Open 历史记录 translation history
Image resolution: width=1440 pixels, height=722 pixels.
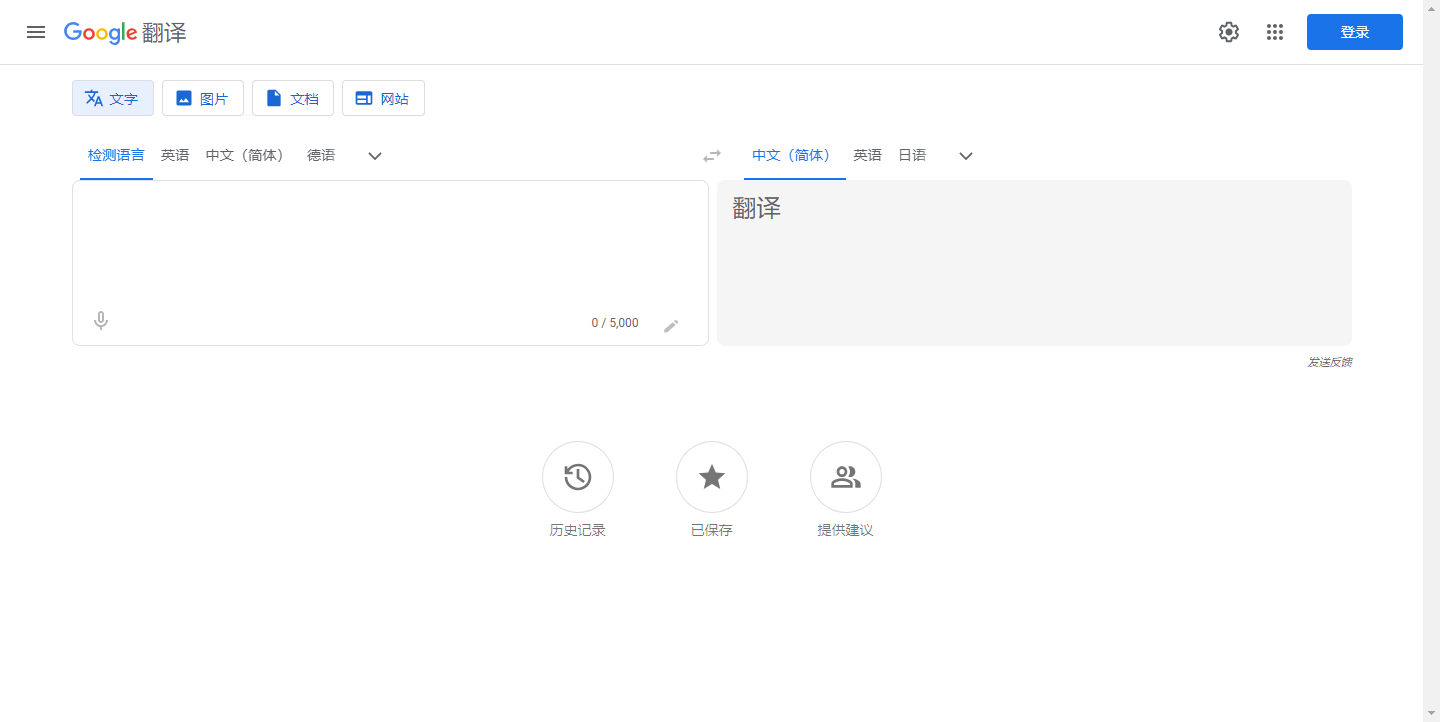(x=578, y=477)
